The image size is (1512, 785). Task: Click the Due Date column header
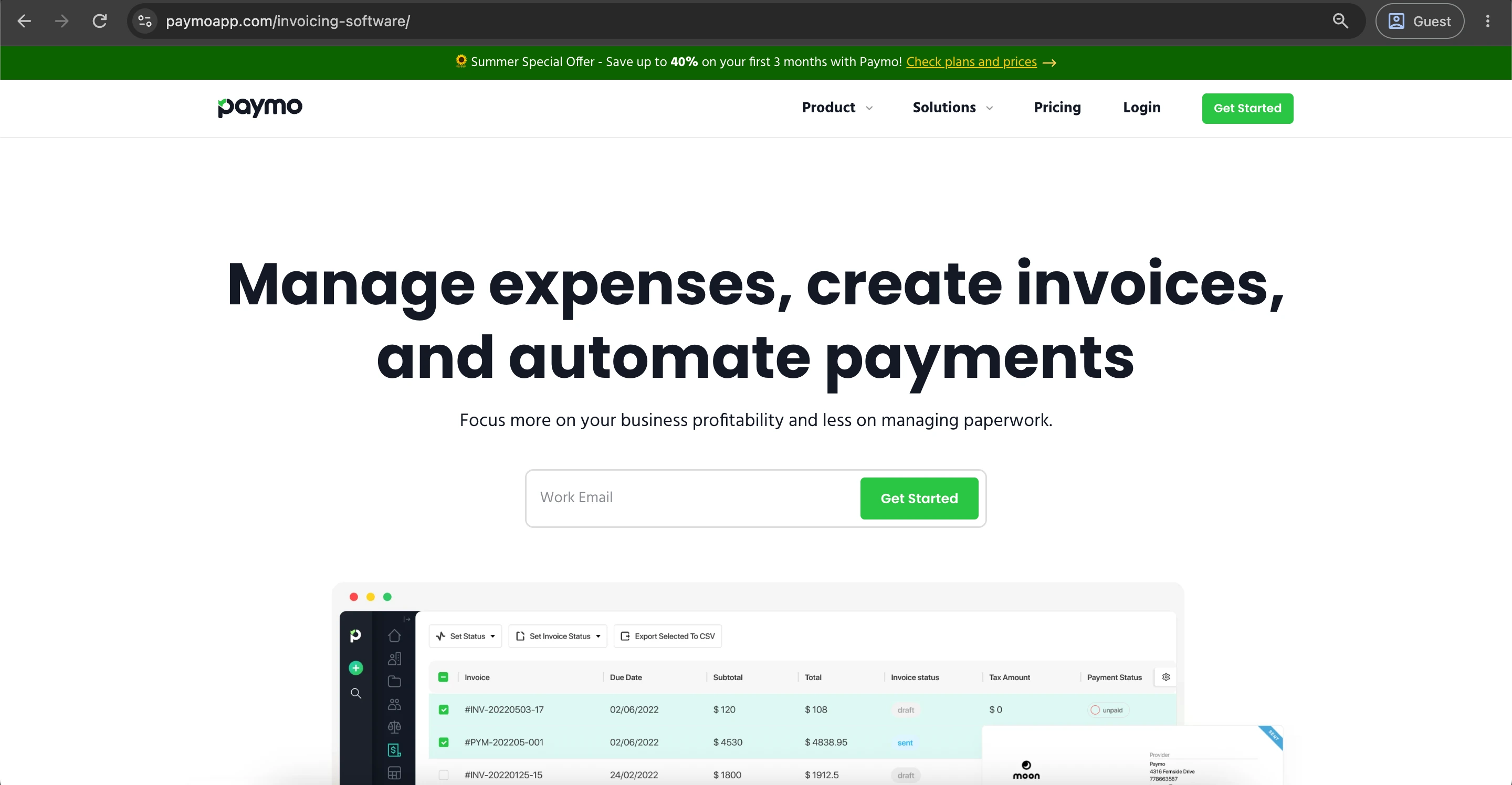626,677
